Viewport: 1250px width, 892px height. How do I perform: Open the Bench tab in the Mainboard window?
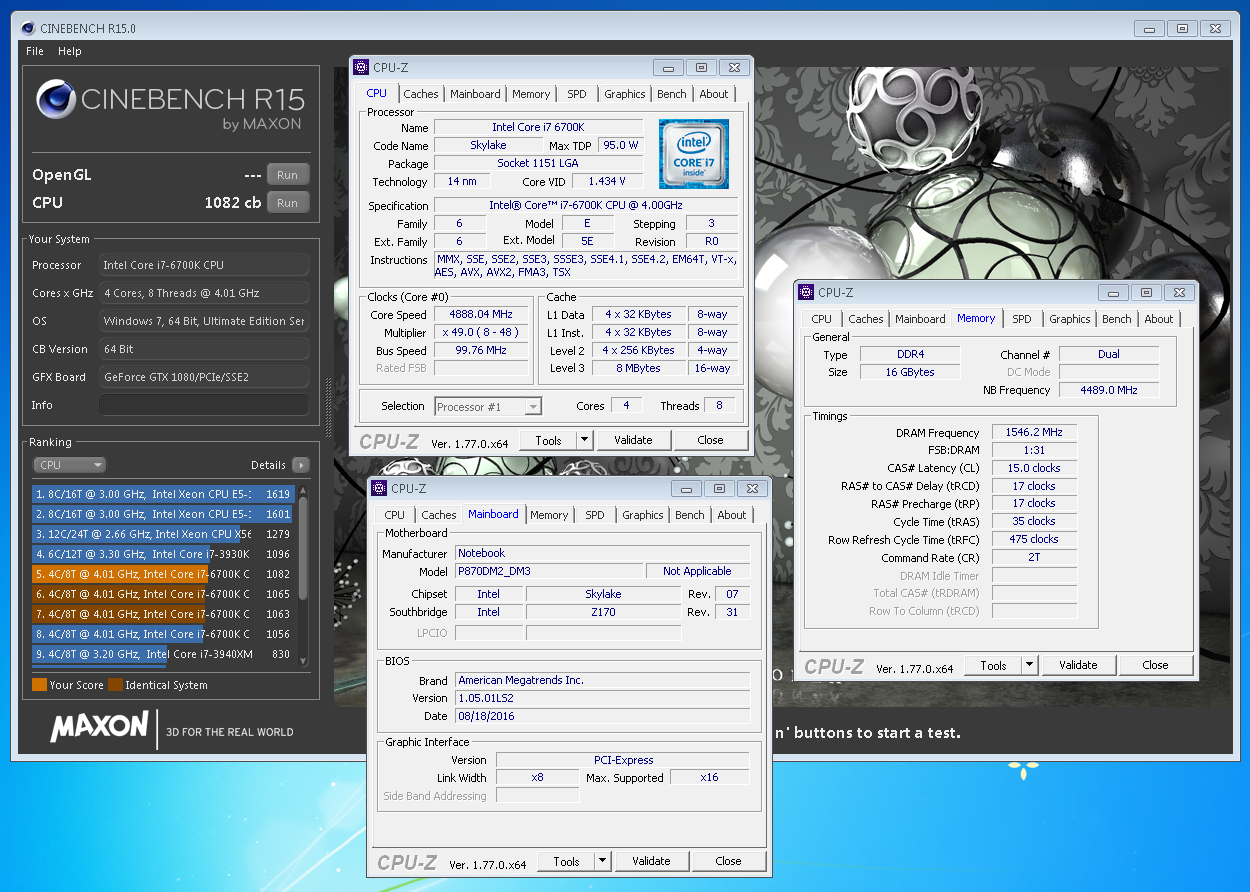click(690, 515)
